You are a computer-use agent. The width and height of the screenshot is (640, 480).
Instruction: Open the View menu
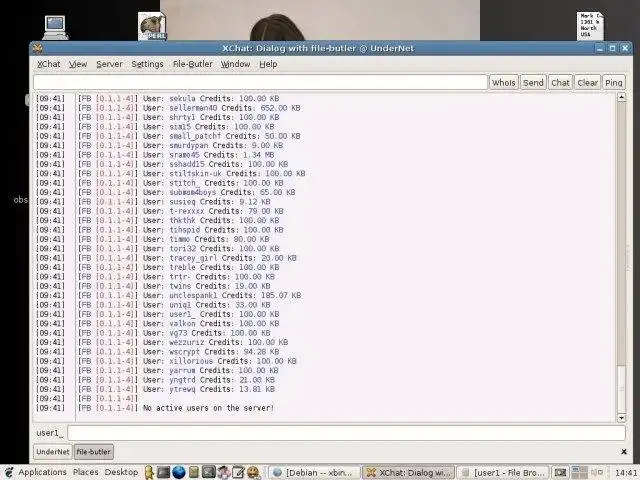pyautogui.click(x=78, y=64)
